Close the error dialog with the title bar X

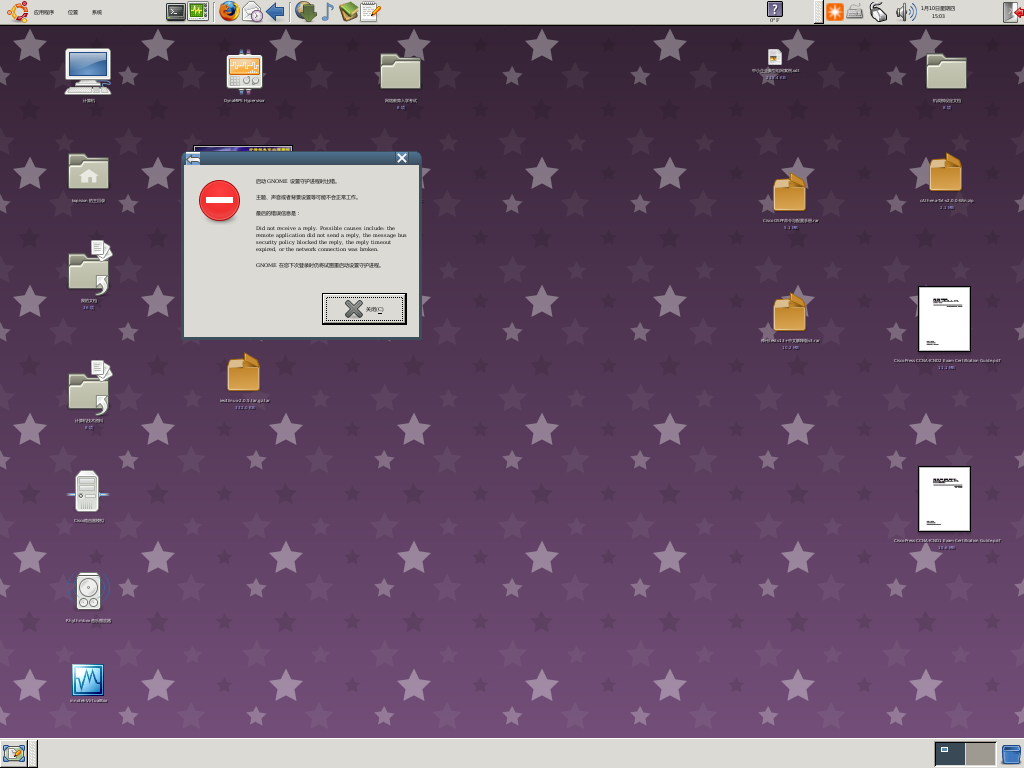click(x=402, y=158)
